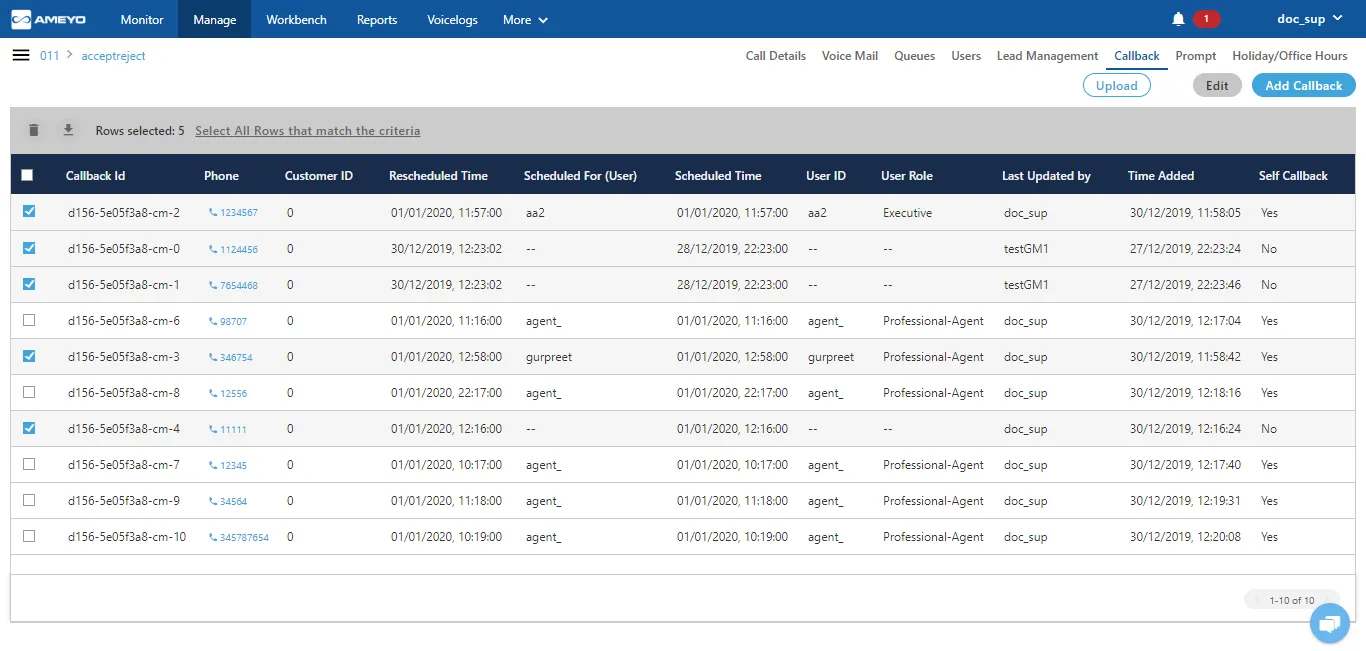
Task: Open the doc_sup user dropdown
Action: [1310, 19]
